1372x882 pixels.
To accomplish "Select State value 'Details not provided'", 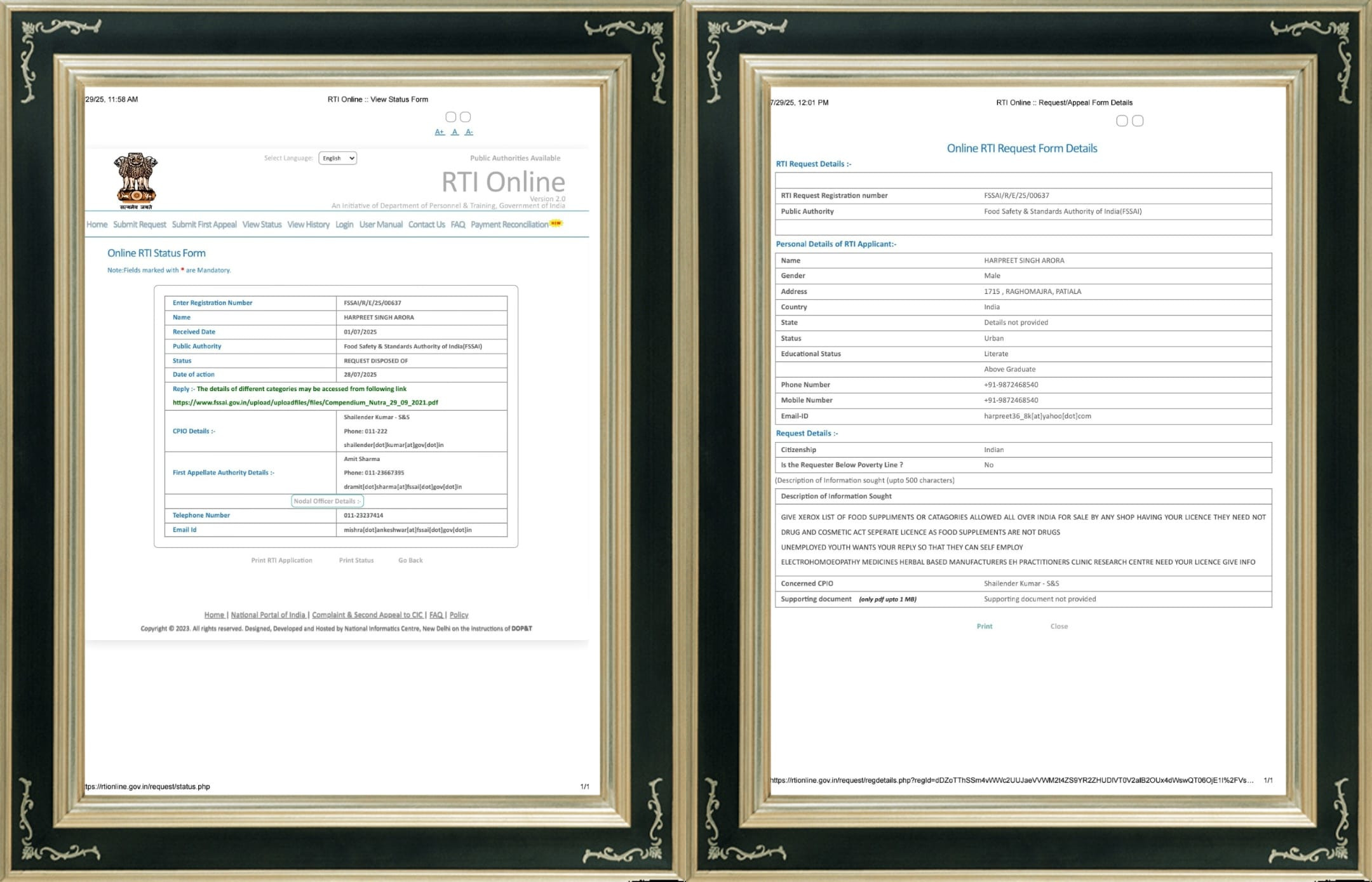I will 1016,323.
